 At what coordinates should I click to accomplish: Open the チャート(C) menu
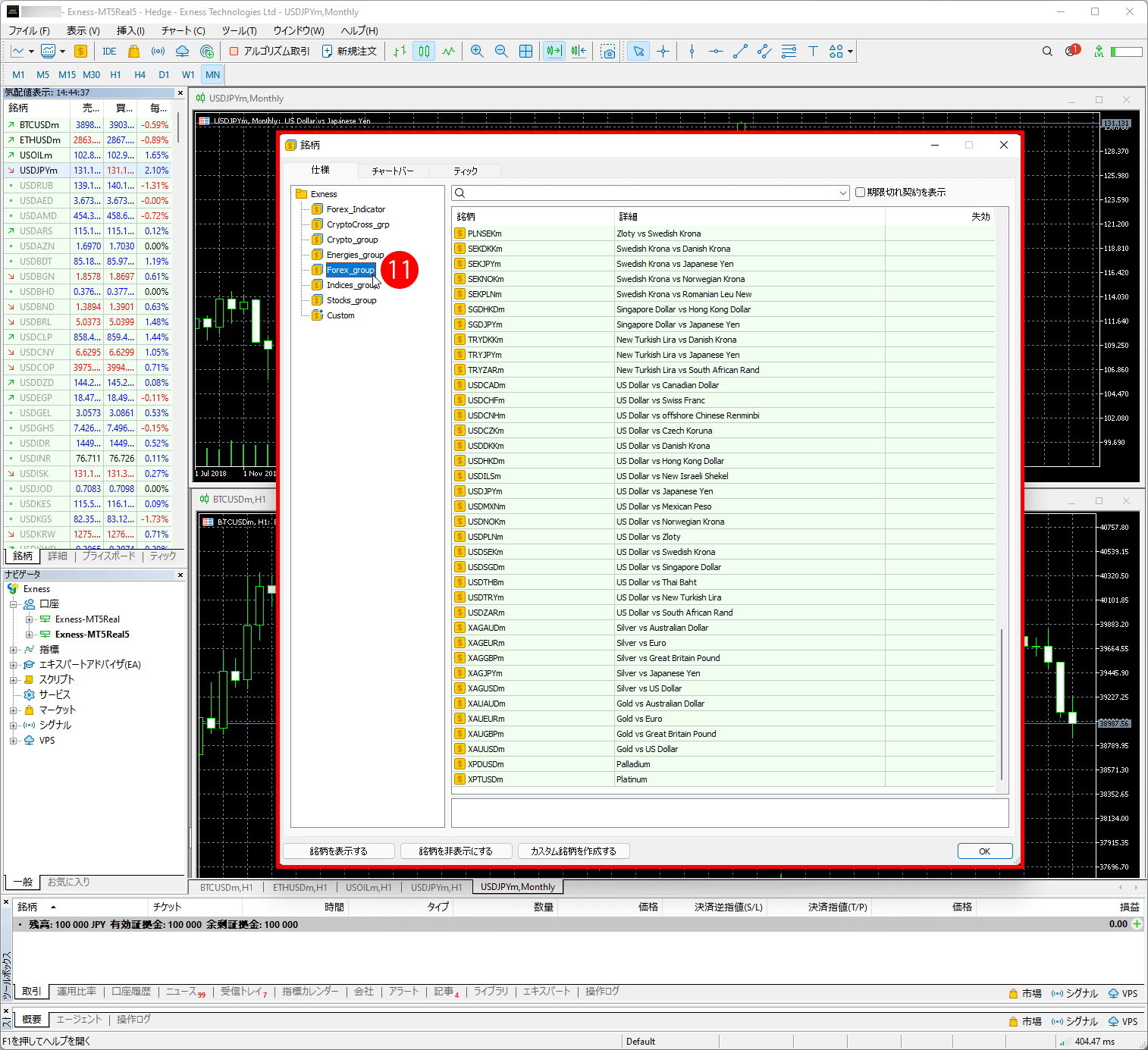point(183,30)
